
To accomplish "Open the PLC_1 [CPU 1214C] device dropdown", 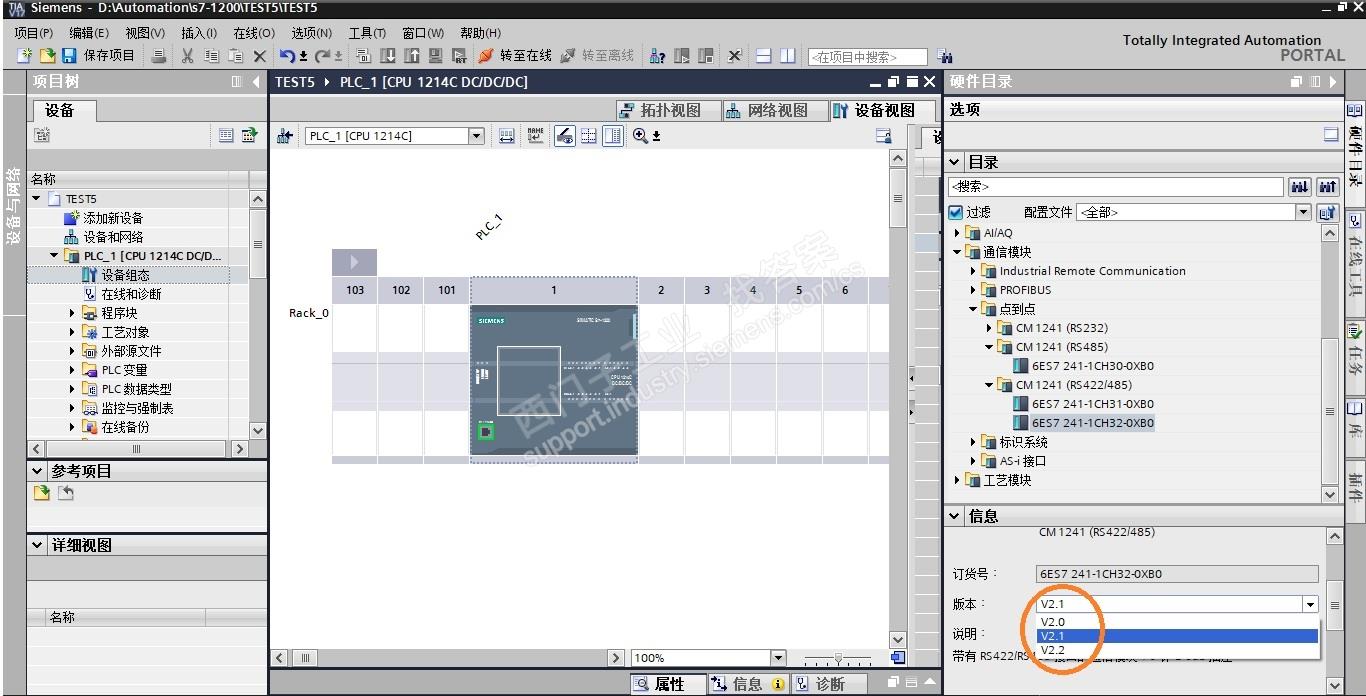I will (x=476, y=136).
